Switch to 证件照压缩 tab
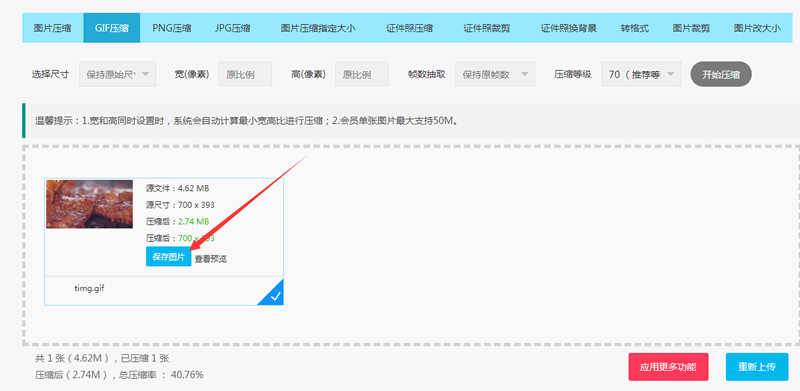Image resolution: width=800 pixels, height=391 pixels. tap(410, 28)
